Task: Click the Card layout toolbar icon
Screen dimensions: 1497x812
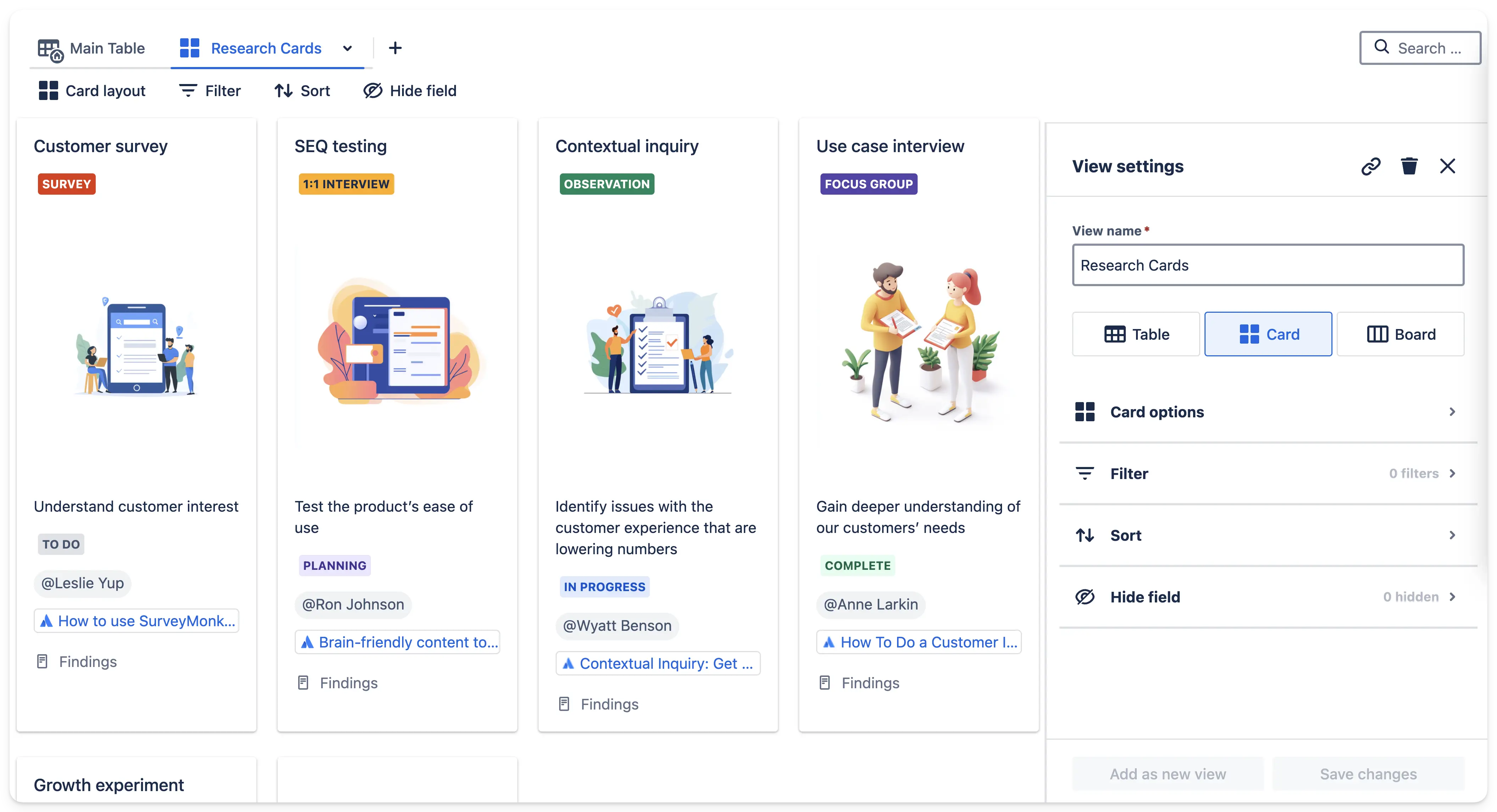Action: pos(49,91)
